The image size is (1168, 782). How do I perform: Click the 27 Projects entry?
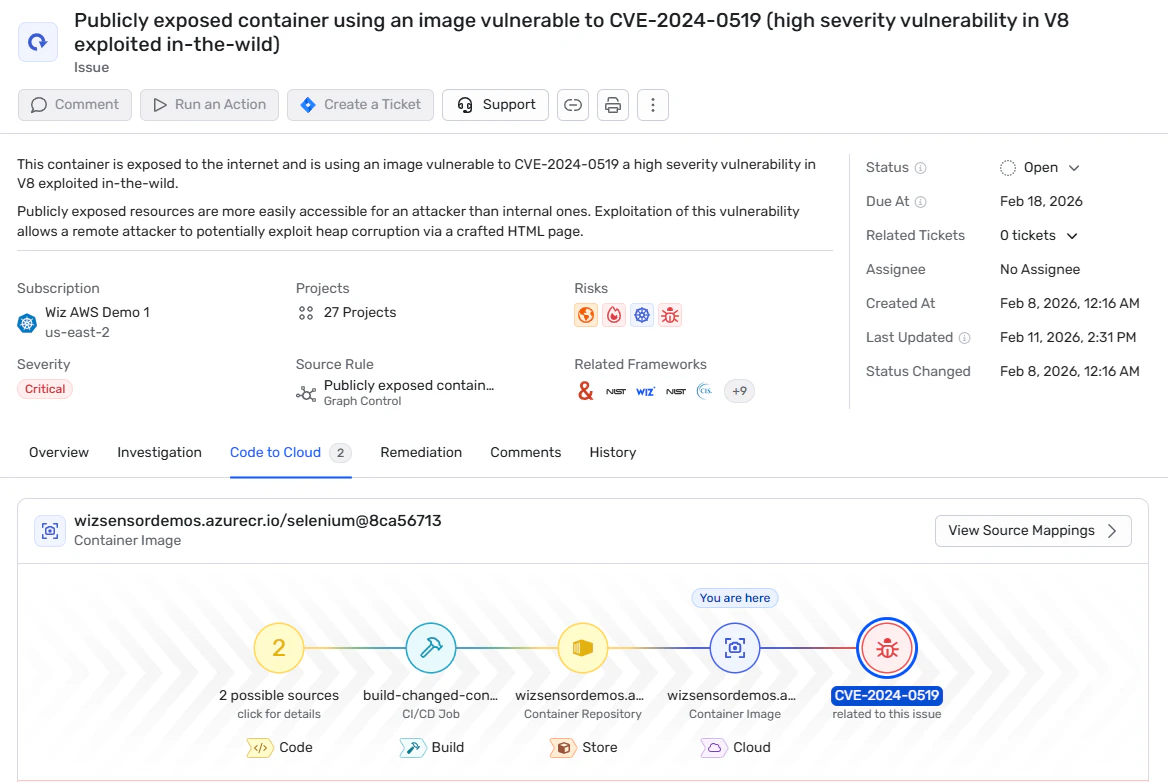tap(360, 313)
